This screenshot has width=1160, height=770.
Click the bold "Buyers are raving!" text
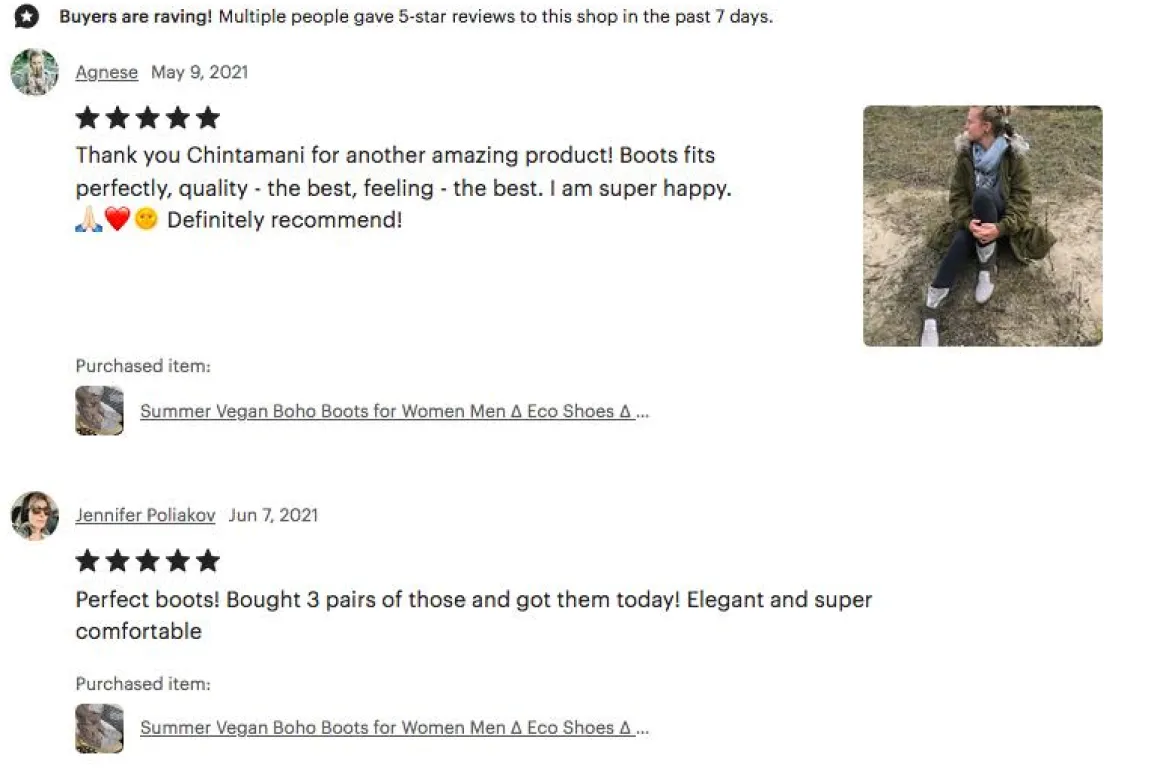135,16
